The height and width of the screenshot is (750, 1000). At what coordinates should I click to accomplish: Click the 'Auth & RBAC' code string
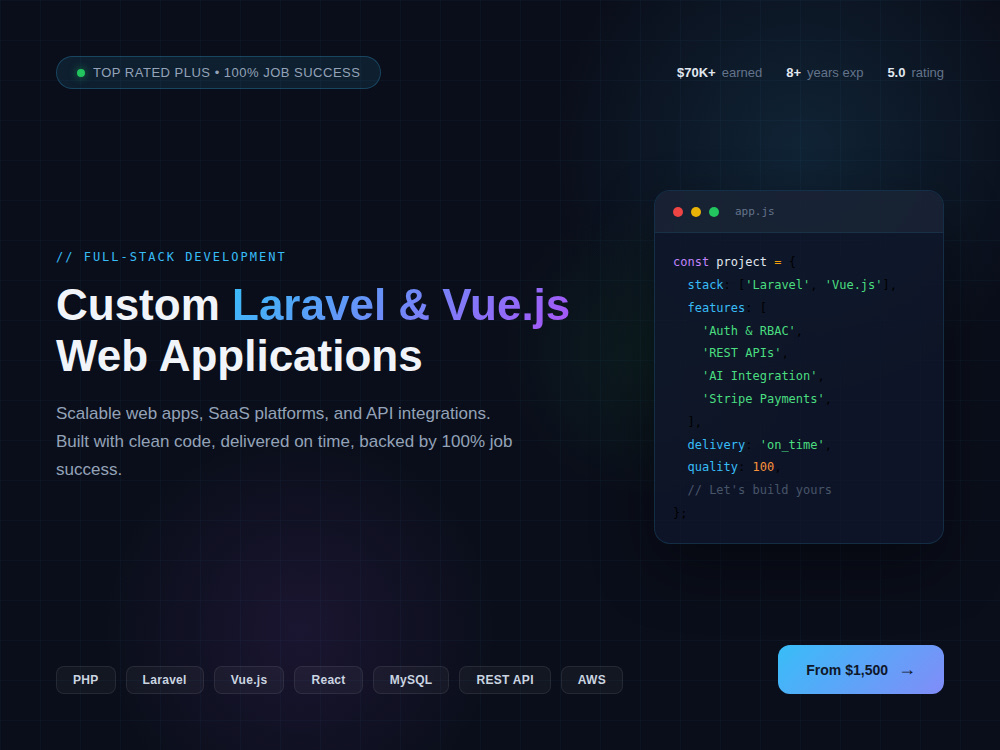[749, 331]
